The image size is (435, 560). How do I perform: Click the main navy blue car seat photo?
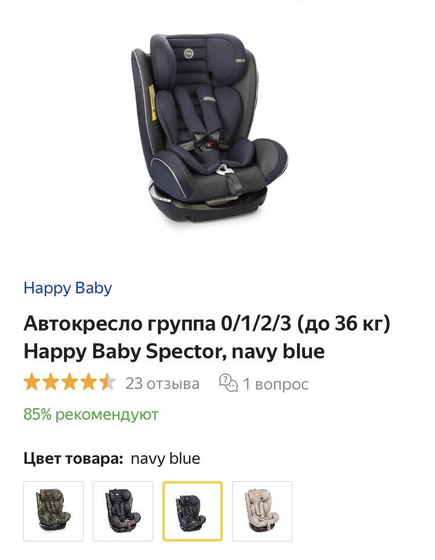tap(209, 128)
